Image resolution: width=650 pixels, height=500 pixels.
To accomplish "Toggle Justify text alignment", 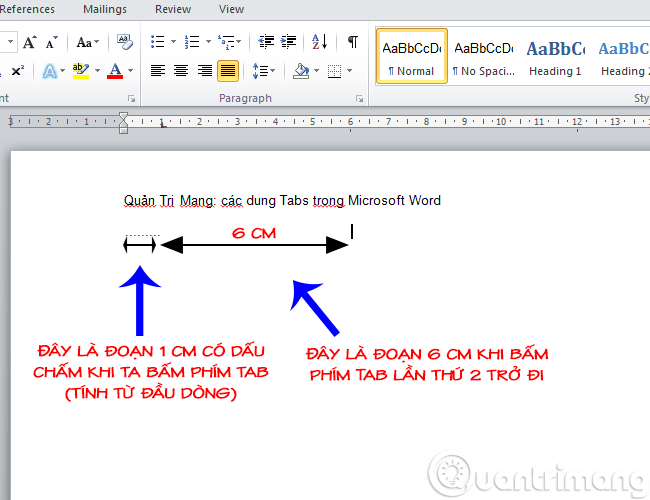I will tap(228, 71).
